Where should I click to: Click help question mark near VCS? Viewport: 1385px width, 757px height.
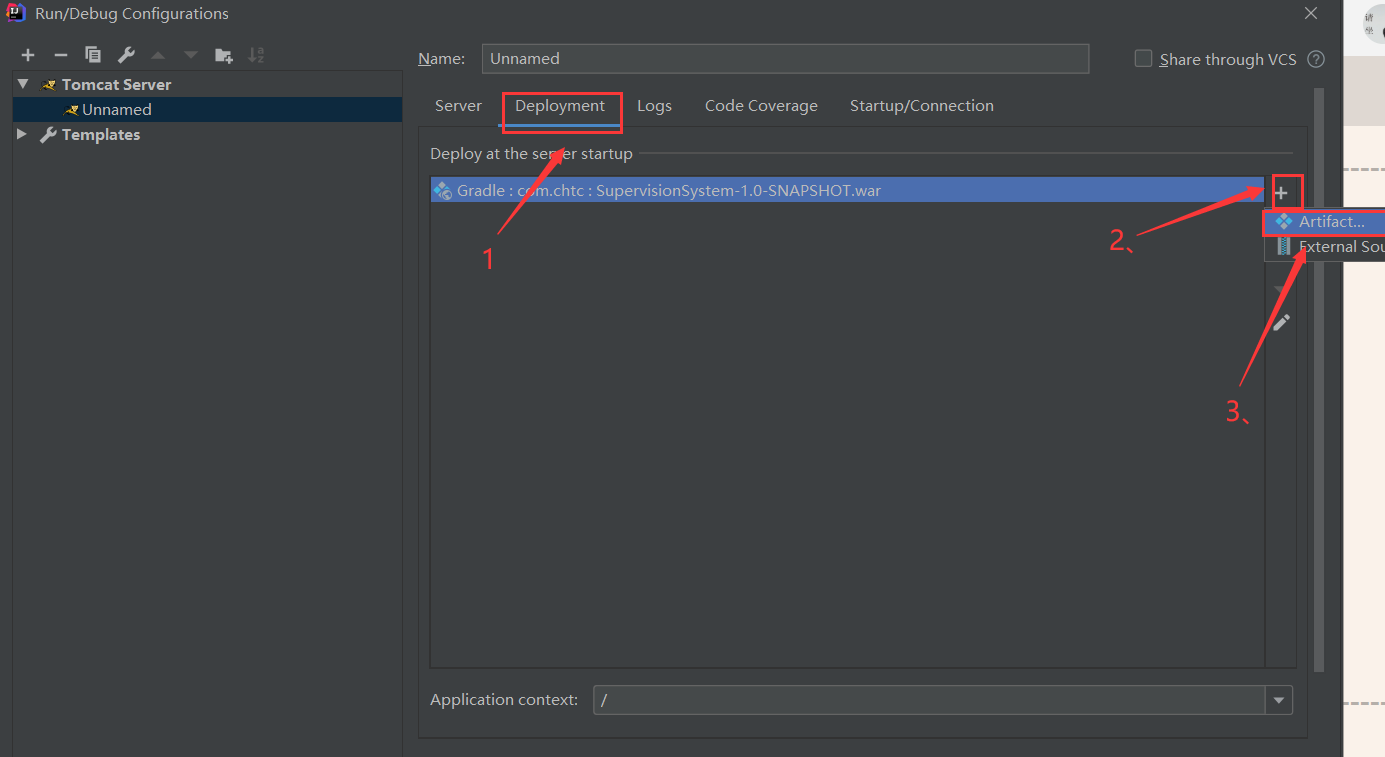1316,59
